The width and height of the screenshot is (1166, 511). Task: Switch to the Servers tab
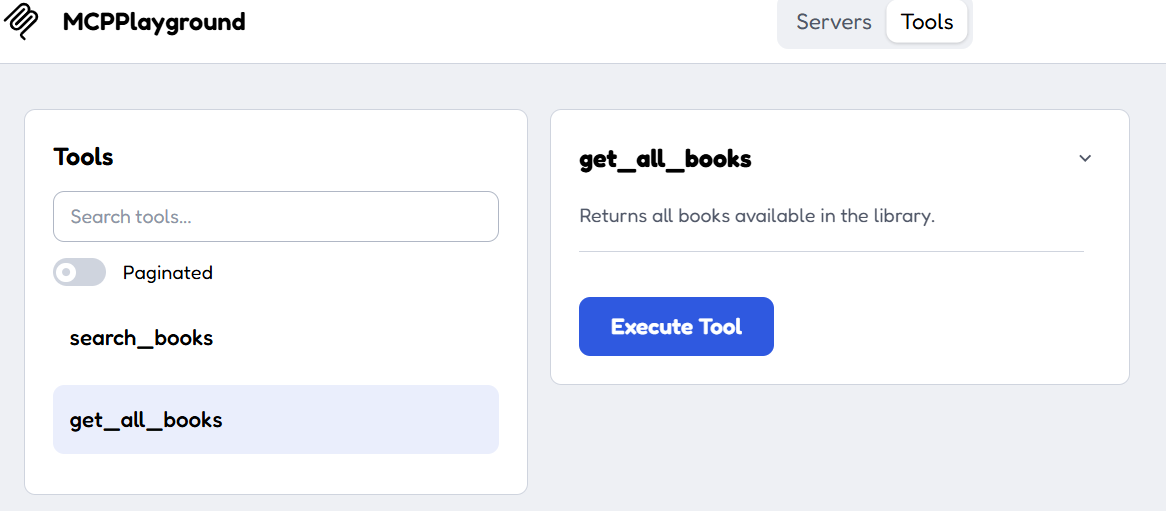pos(834,22)
